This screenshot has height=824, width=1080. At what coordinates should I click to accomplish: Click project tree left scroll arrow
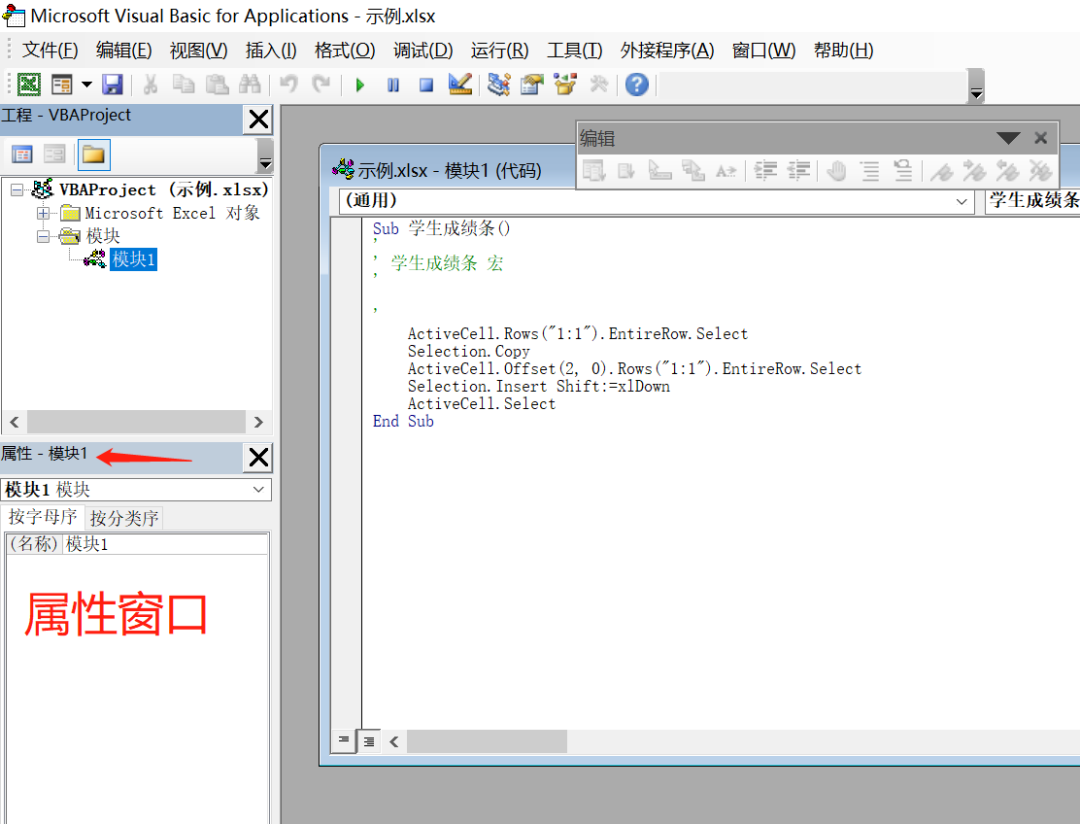pyautogui.click(x=14, y=422)
